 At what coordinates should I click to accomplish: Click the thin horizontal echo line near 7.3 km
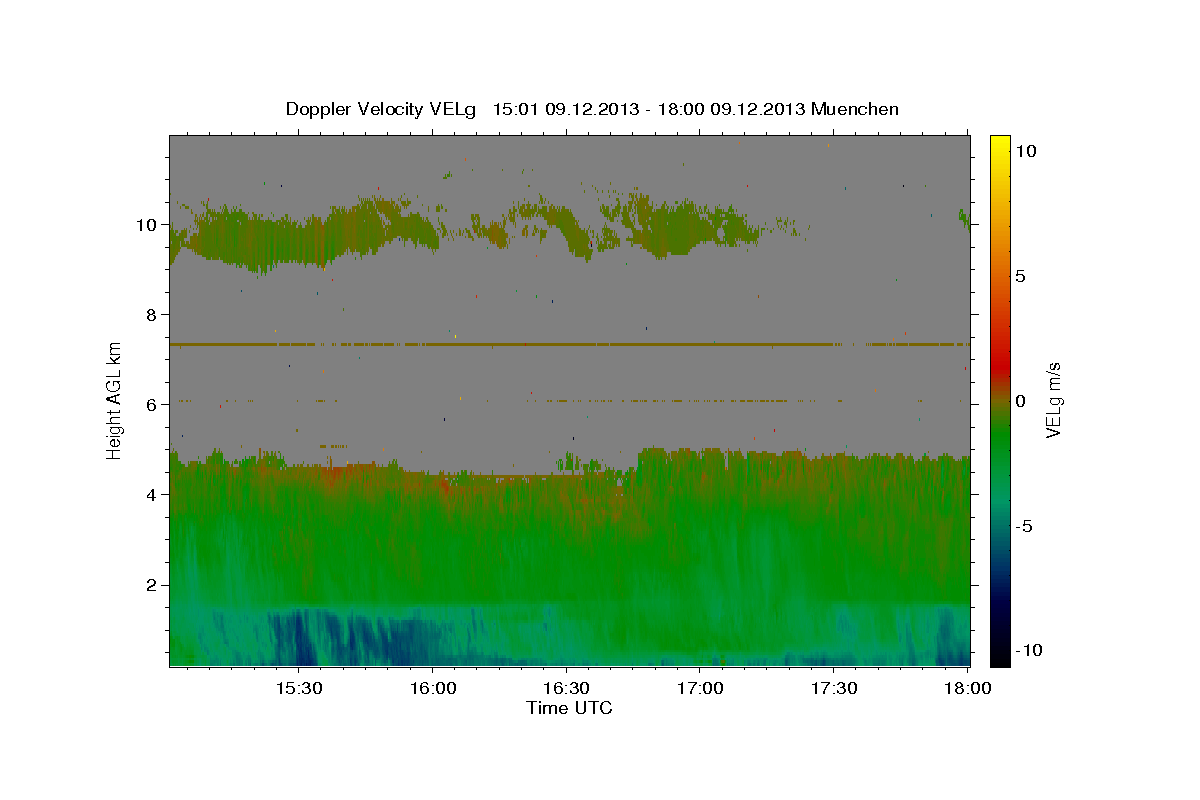tap(569, 344)
